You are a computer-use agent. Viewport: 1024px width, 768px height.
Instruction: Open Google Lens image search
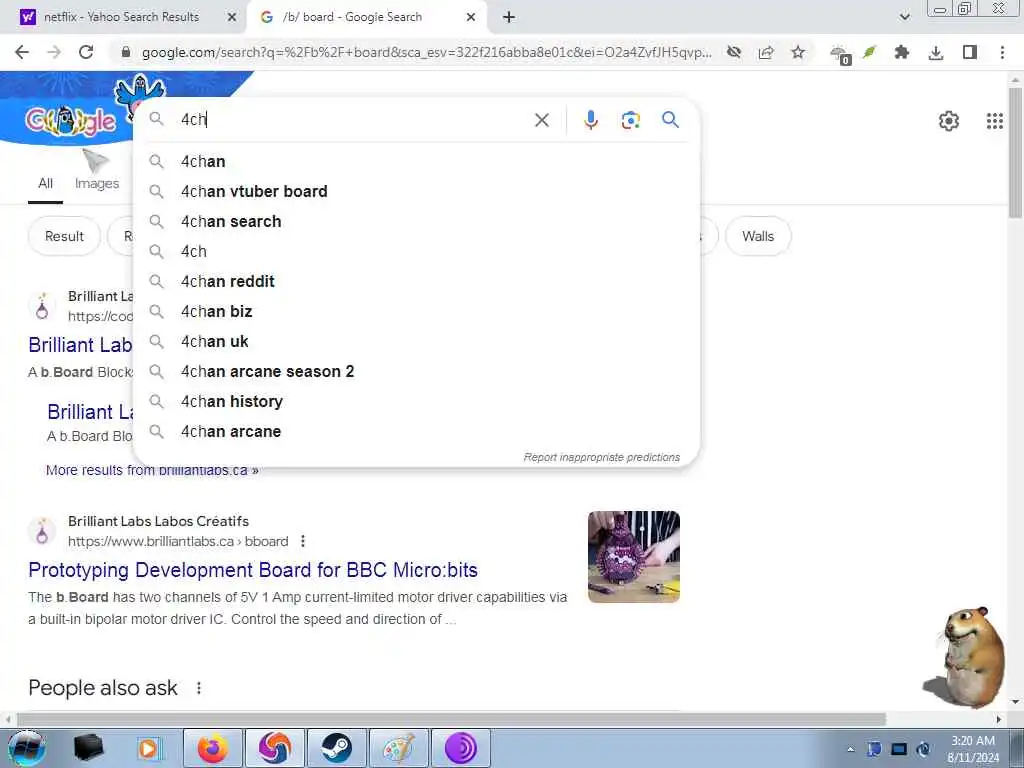pyautogui.click(x=630, y=120)
